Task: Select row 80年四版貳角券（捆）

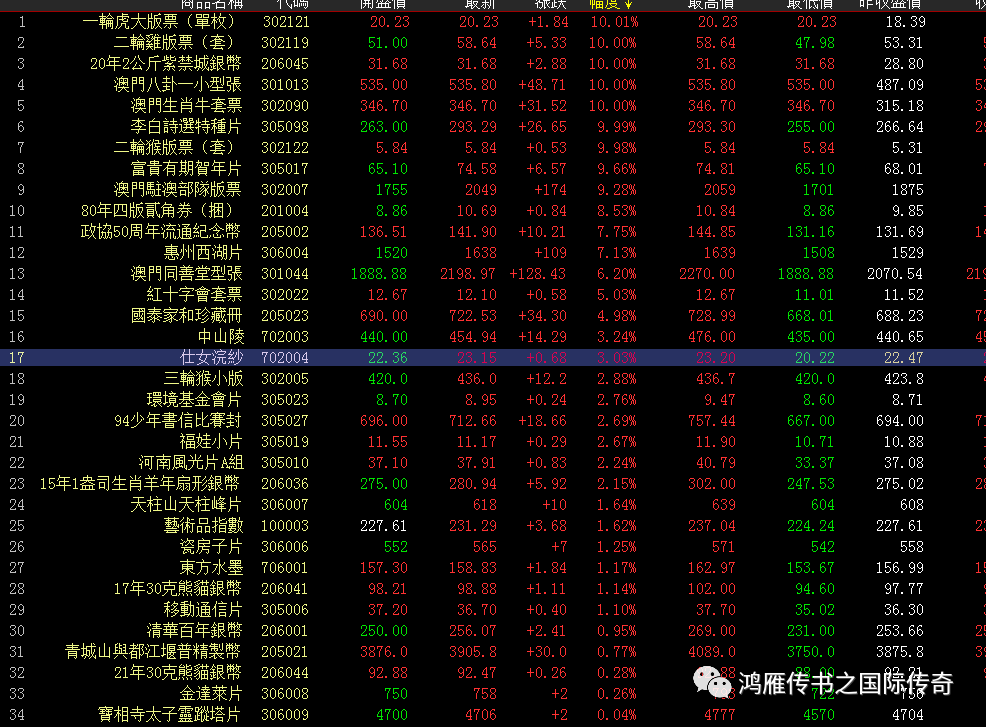Action: click(x=493, y=211)
